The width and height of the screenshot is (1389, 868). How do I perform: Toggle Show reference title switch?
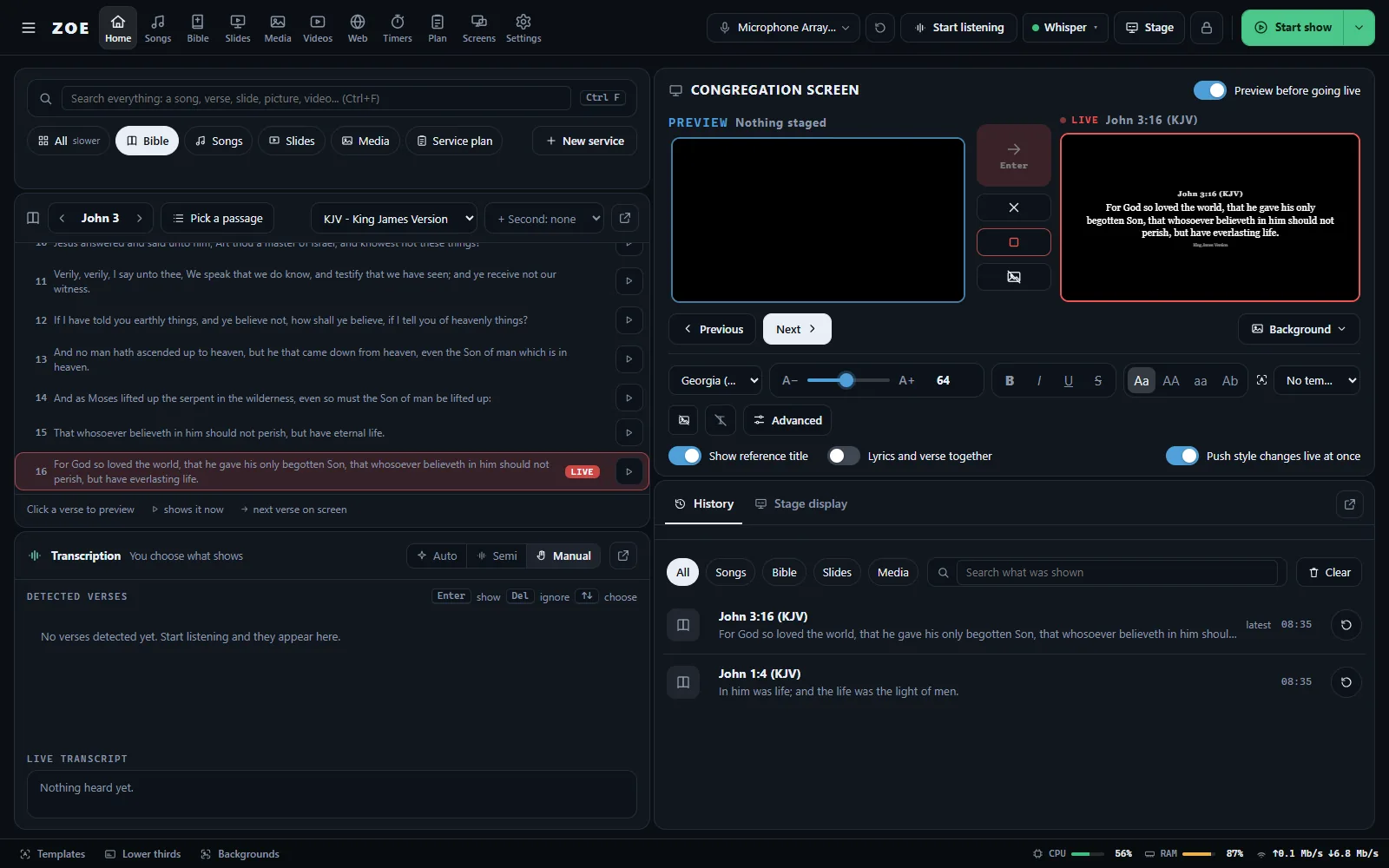pos(685,456)
